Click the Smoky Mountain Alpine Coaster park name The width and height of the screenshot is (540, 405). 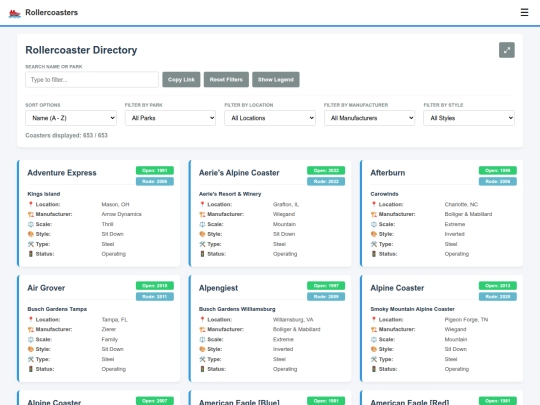click(x=413, y=309)
